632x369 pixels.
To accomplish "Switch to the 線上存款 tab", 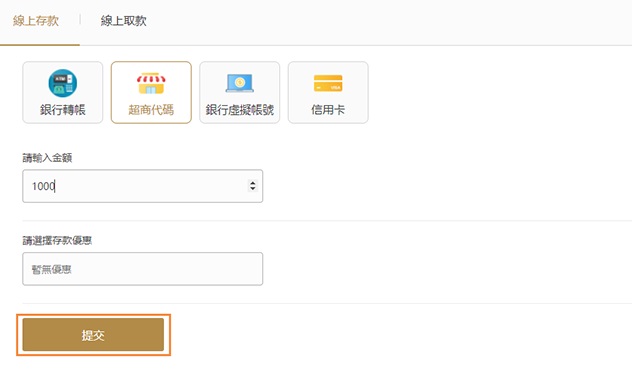I will 36,21.
